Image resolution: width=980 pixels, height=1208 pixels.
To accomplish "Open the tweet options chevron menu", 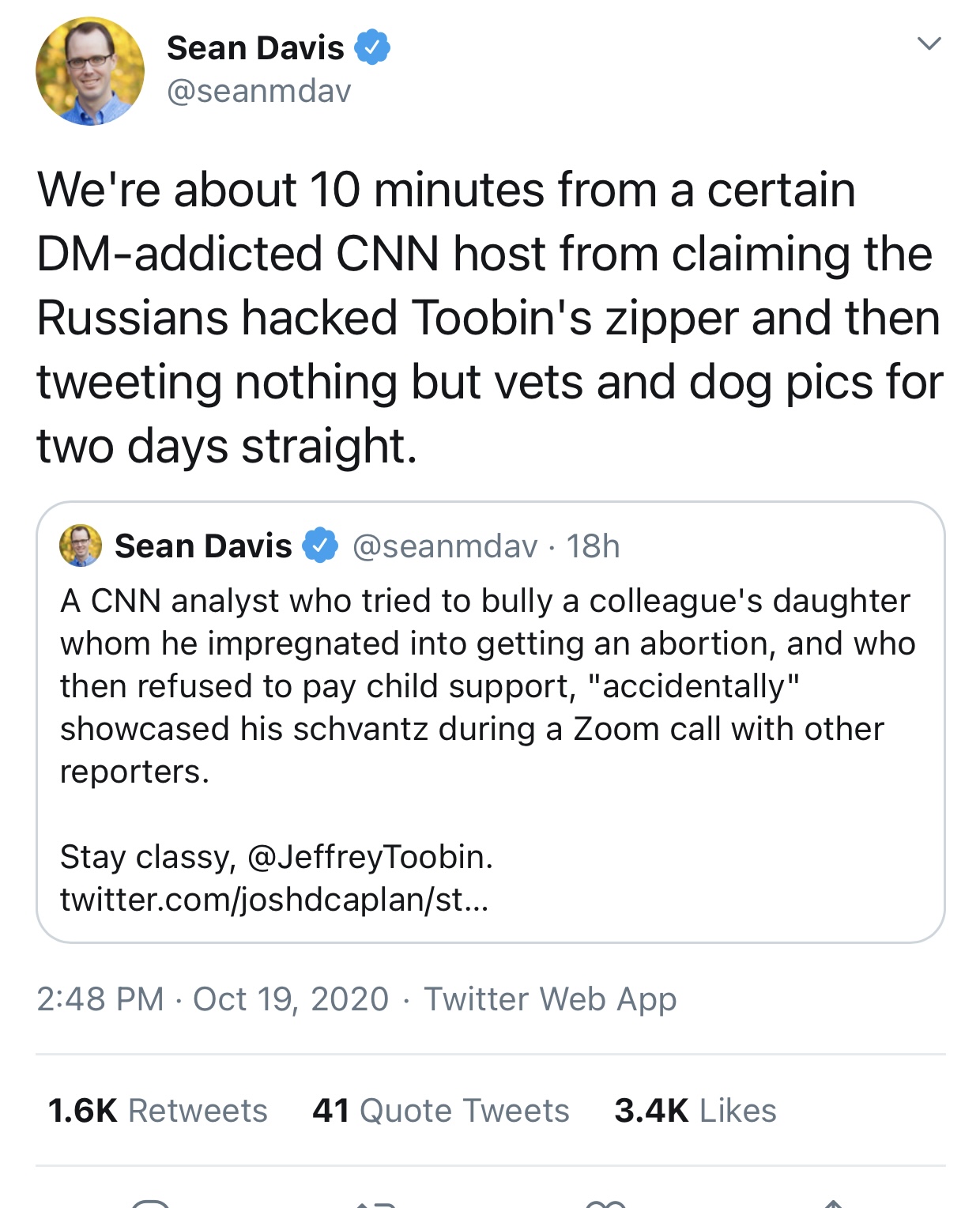I will (x=929, y=43).
